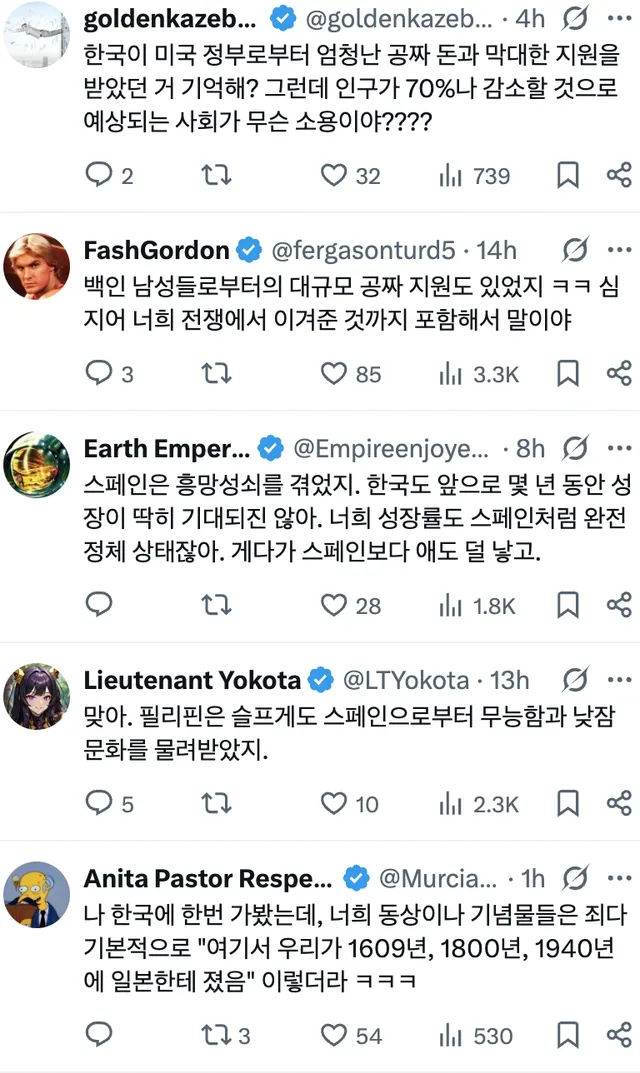640x1073 pixels.
Task: Share the Anita Pastor tweet
Action: click(x=619, y=1035)
